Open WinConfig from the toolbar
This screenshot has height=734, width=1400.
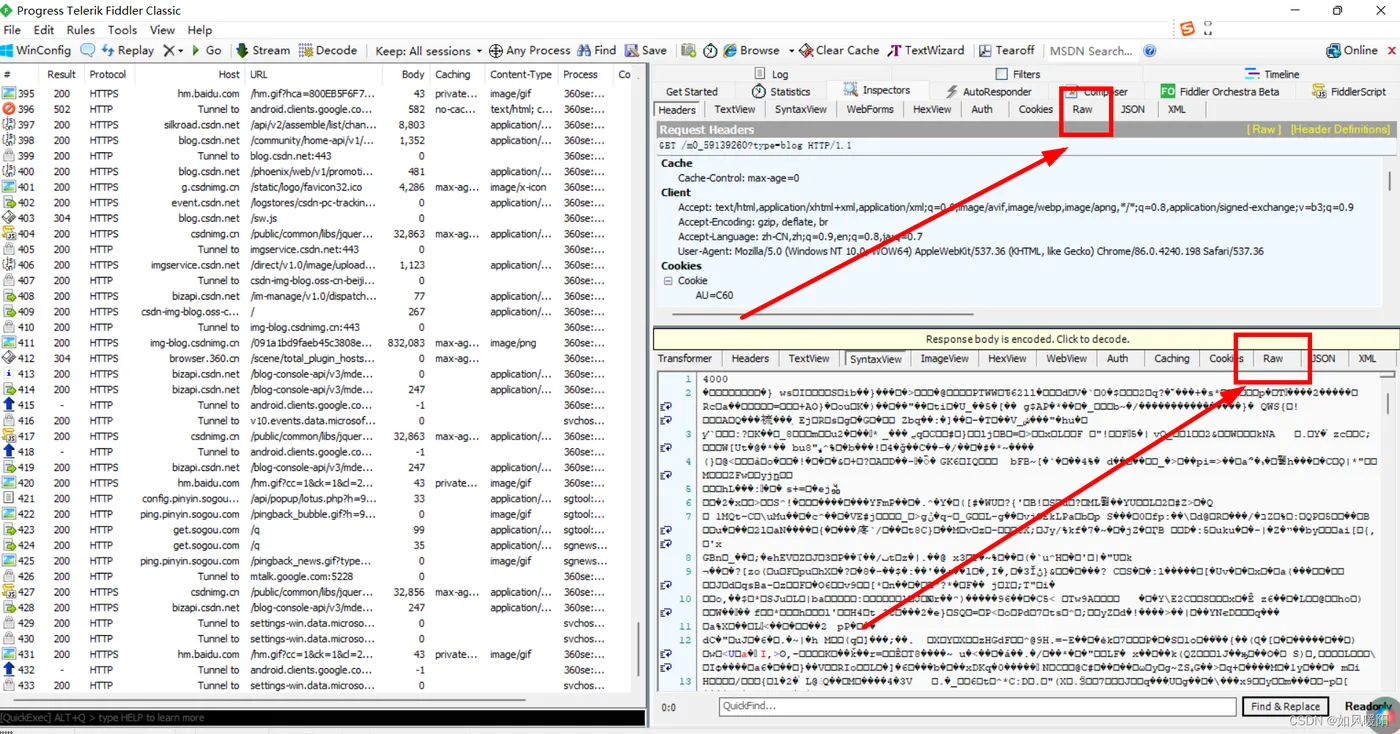[36, 50]
